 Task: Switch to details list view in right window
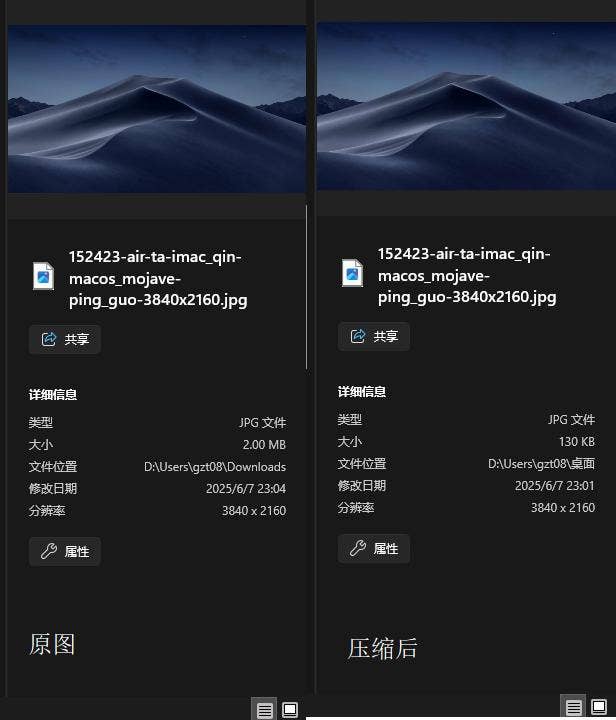coord(573,707)
